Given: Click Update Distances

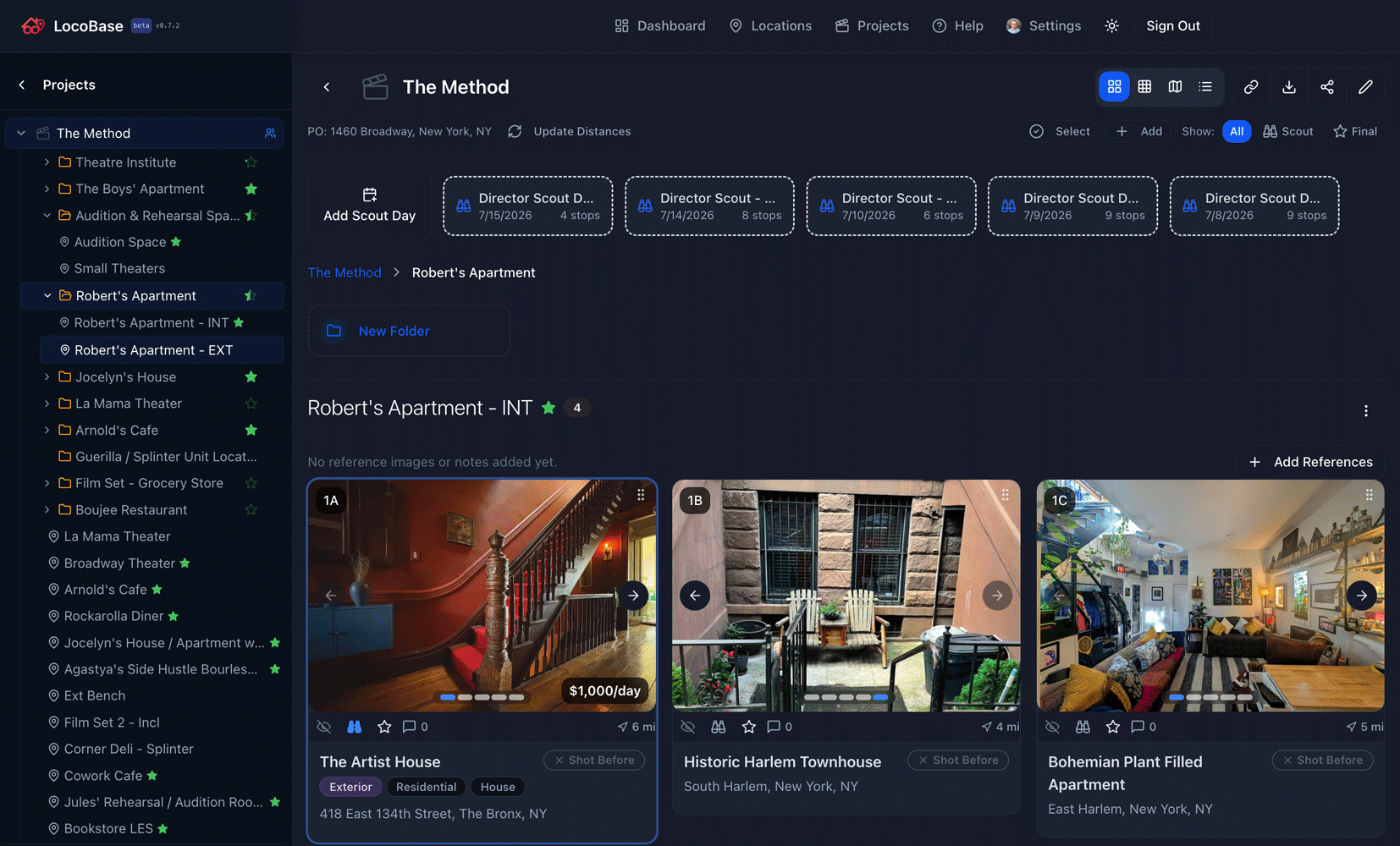Looking at the screenshot, I should [570, 131].
